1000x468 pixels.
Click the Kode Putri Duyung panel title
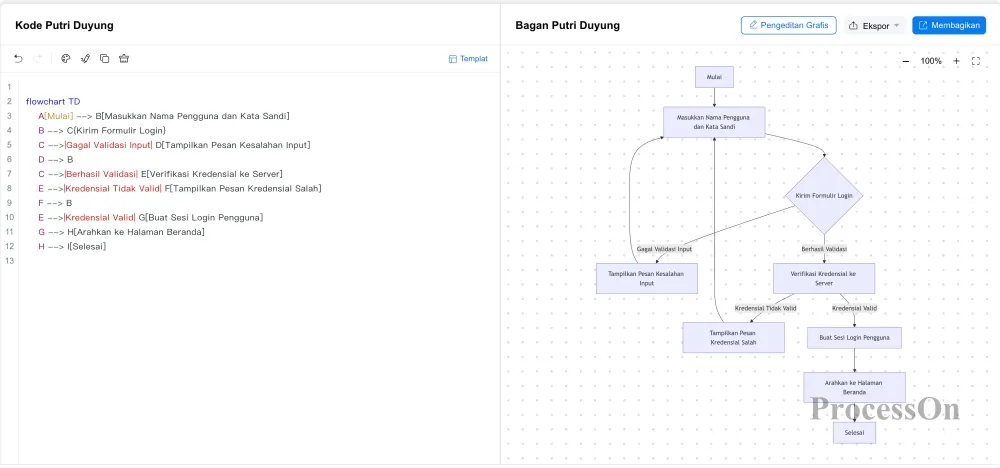(64, 26)
